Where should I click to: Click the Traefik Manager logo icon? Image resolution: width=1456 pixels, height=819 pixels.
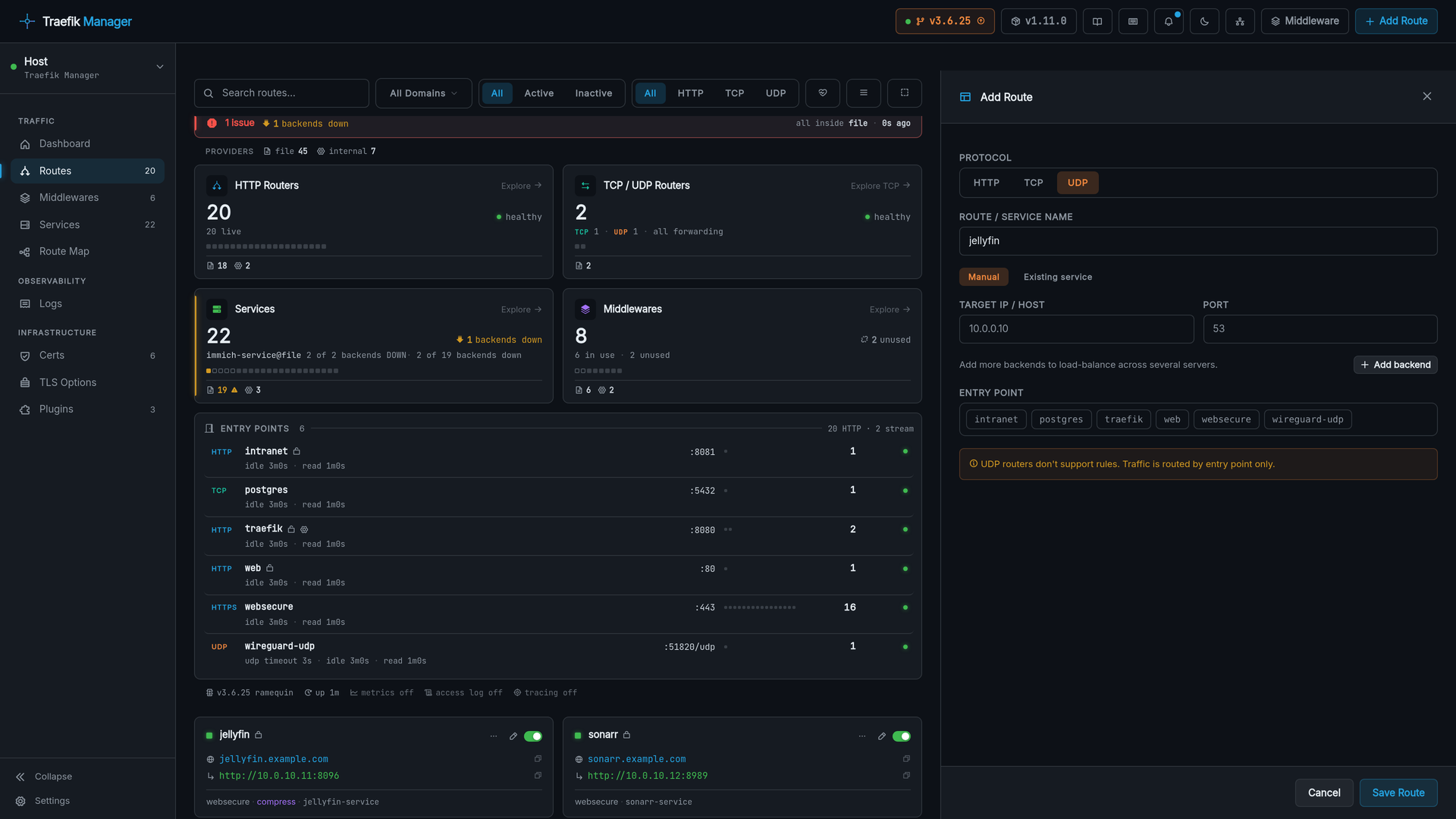click(x=27, y=21)
